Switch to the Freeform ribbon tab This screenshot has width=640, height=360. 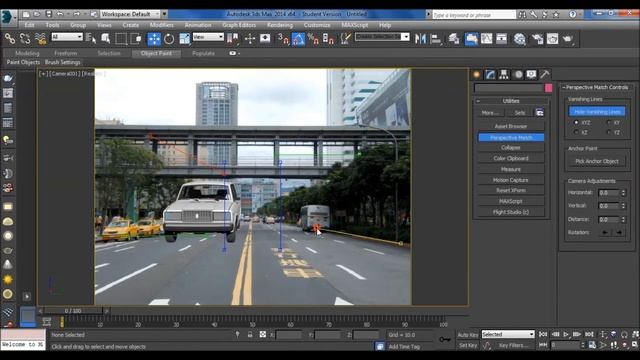pyautogui.click(x=66, y=53)
